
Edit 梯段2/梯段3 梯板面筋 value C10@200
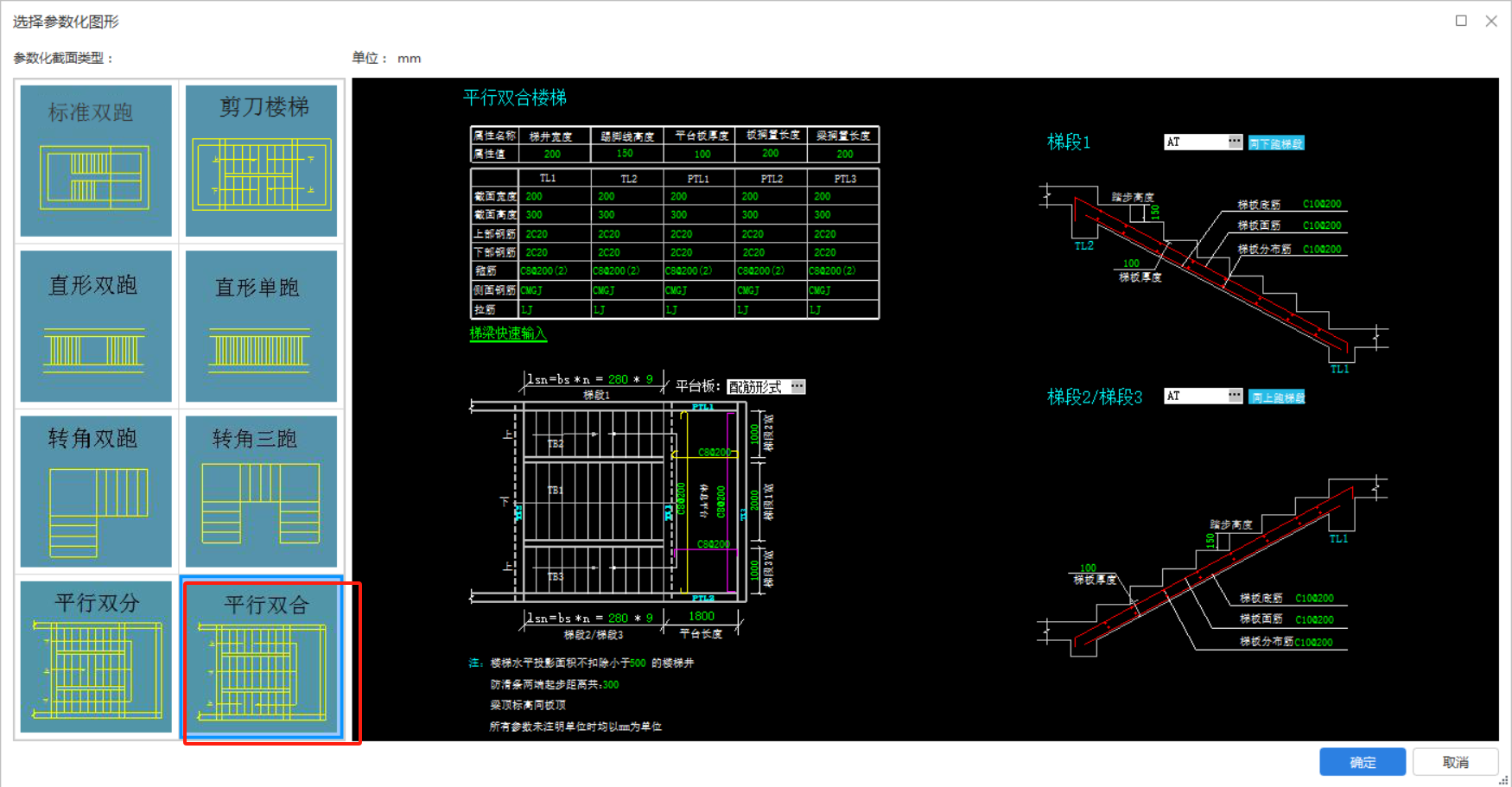pyautogui.click(x=1314, y=619)
